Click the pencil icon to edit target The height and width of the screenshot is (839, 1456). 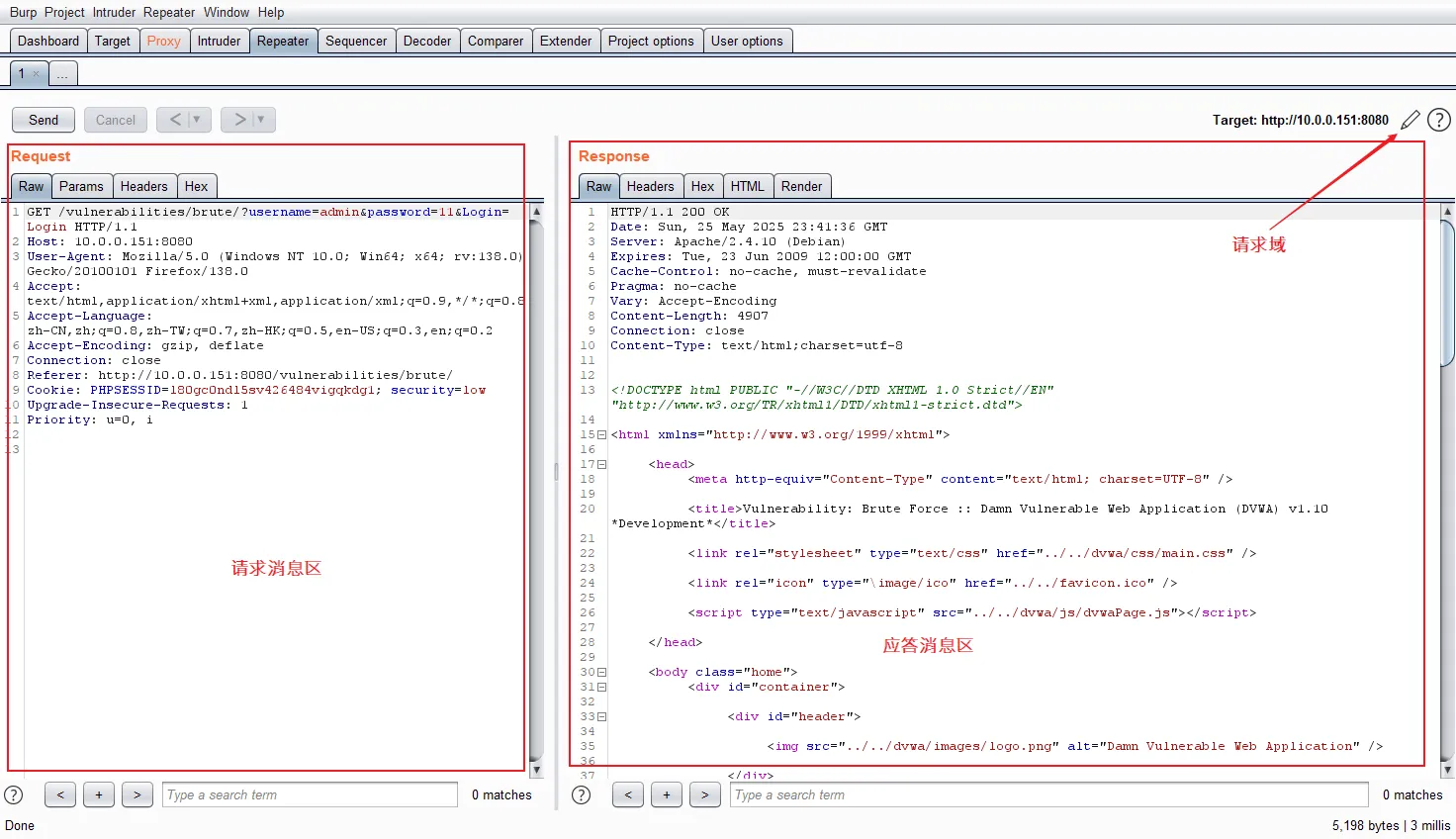1410,120
